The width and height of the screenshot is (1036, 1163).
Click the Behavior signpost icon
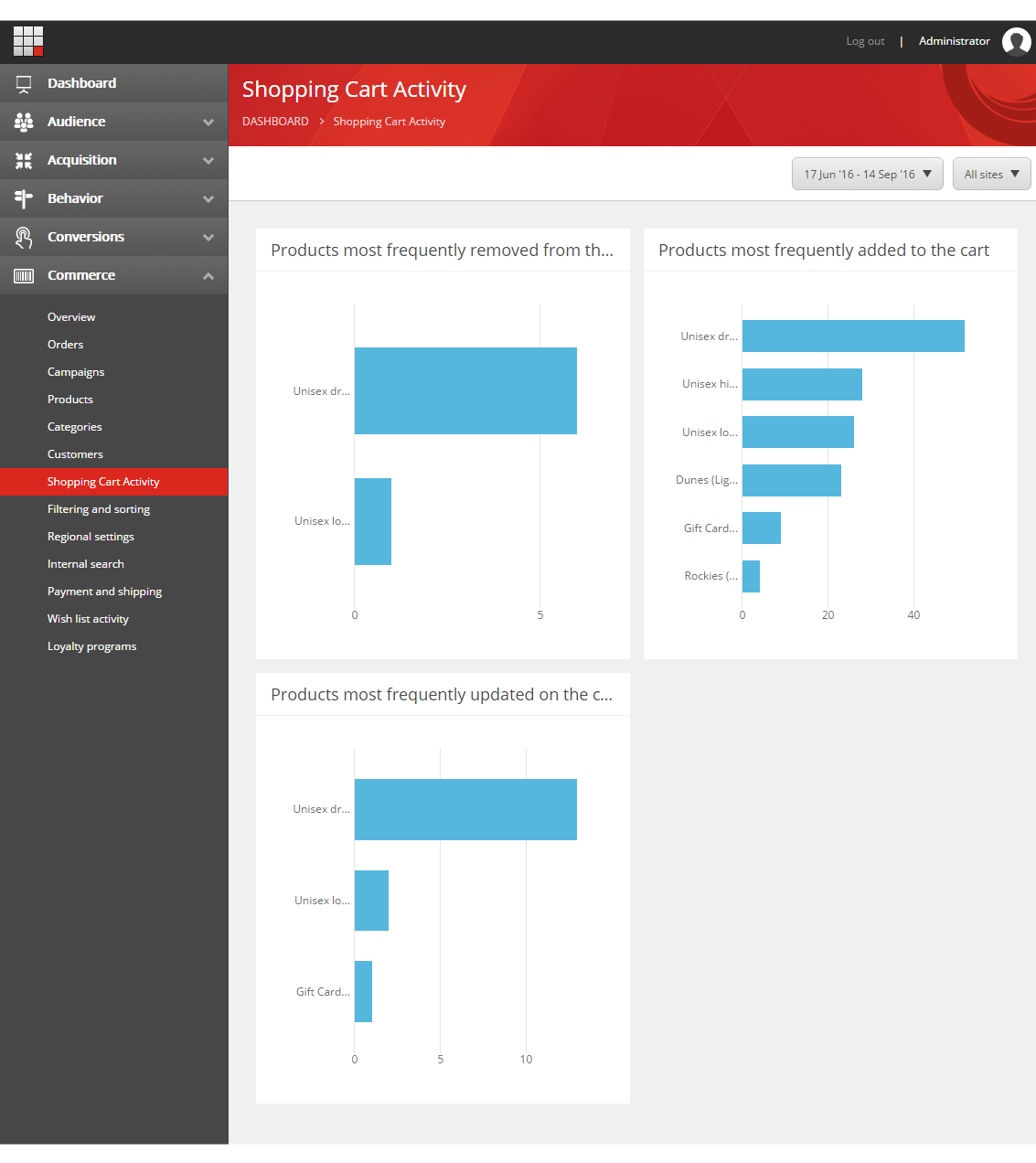24,198
